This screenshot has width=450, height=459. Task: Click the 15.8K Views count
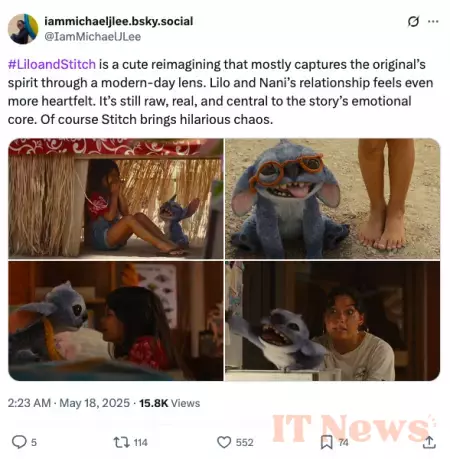tap(170, 403)
